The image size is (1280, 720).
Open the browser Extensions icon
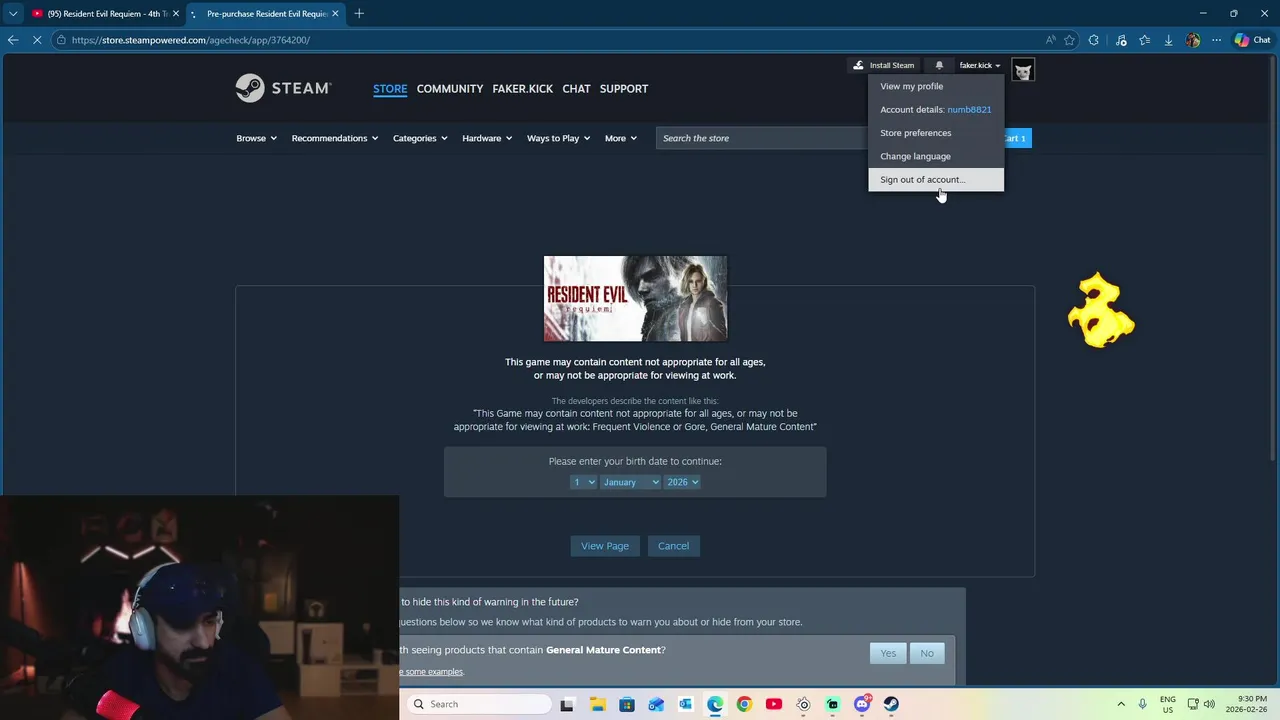[1094, 40]
